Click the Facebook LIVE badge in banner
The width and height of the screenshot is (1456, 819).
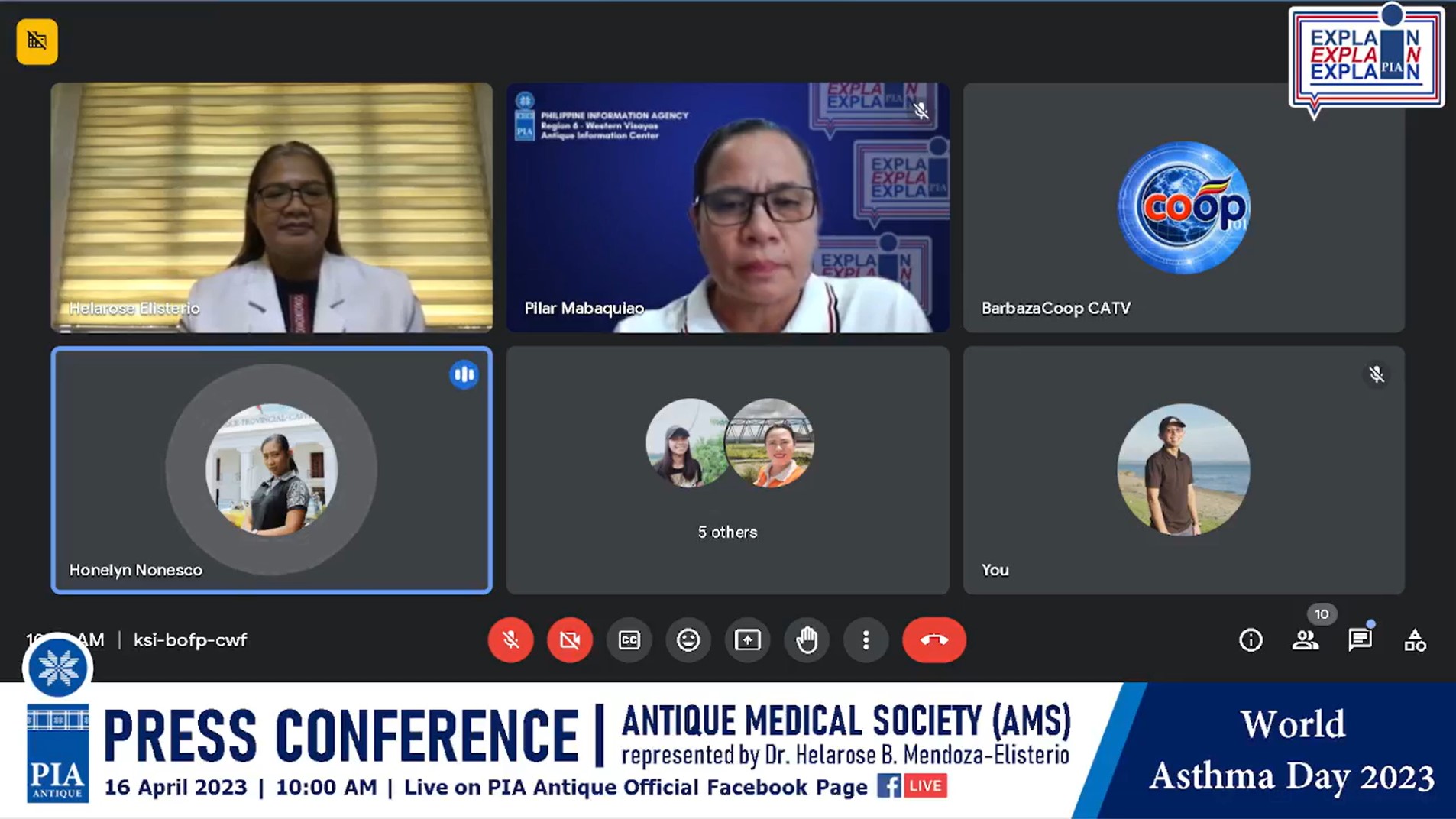tap(912, 785)
